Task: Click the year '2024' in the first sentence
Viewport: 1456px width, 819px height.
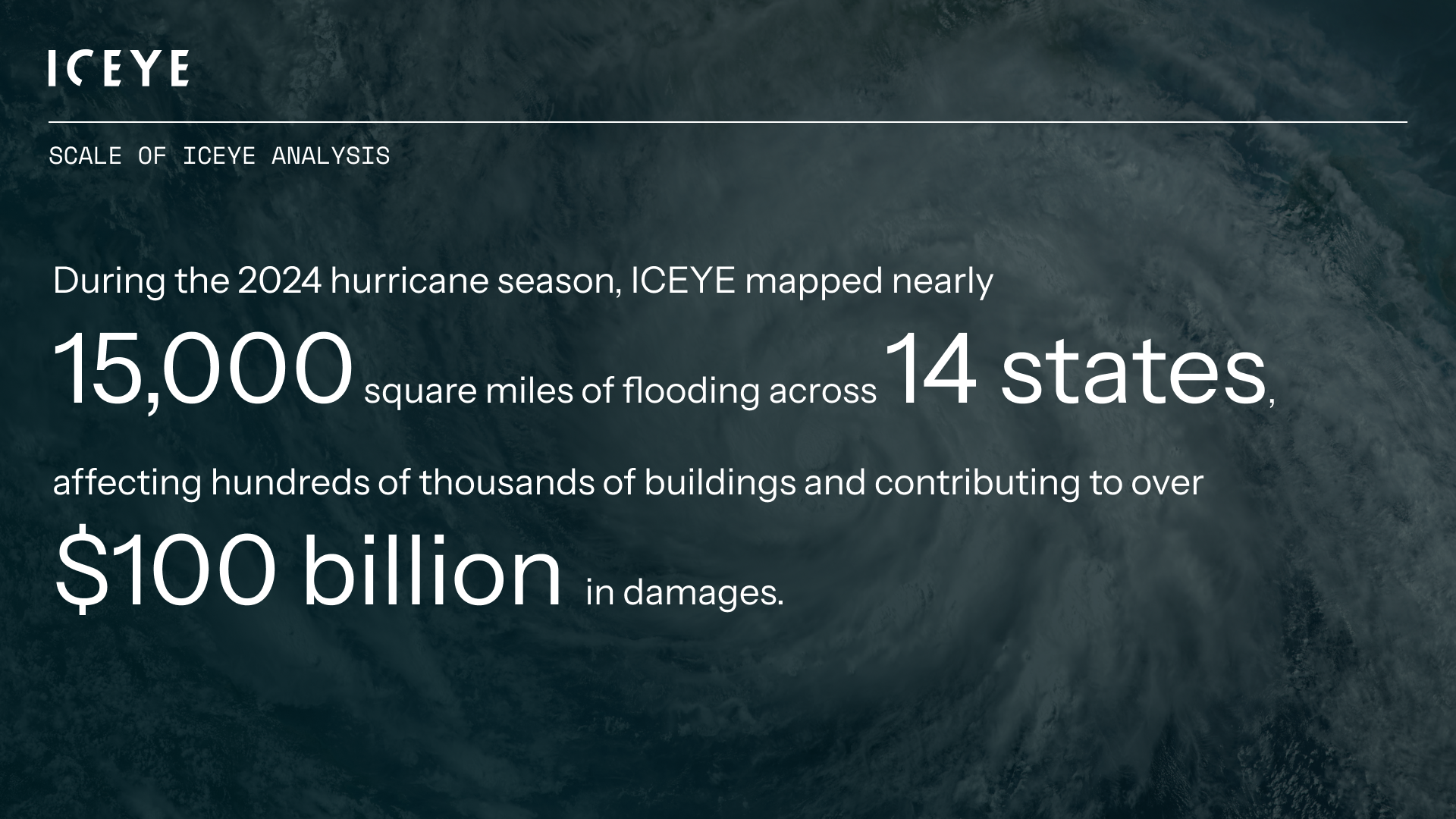Action: (x=279, y=281)
